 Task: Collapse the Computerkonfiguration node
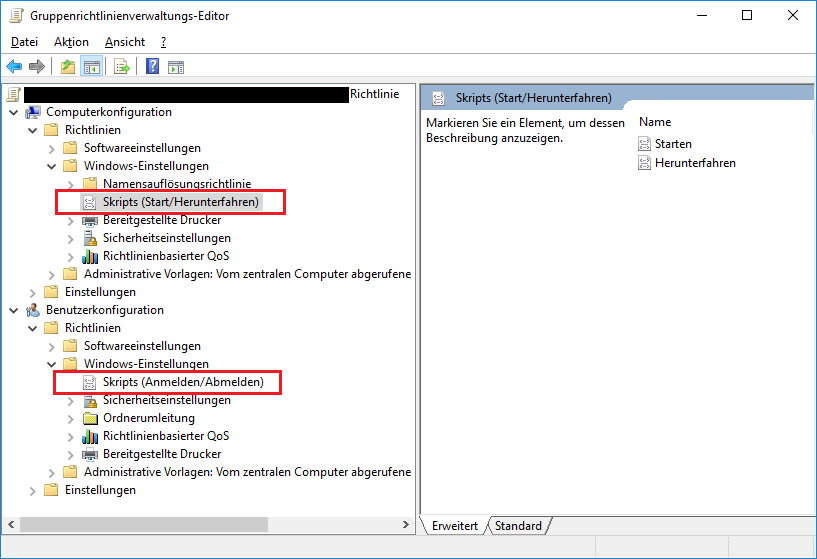pos(13,112)
